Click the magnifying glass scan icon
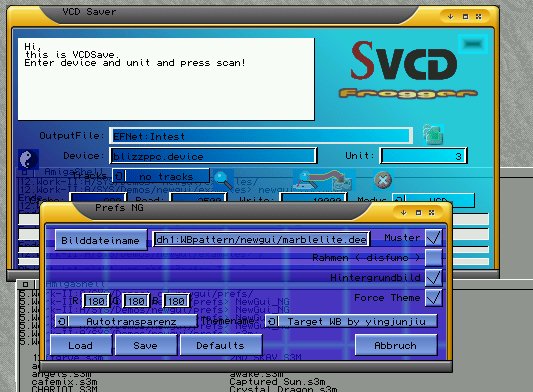The image size is (533, 392). click(223, 180)
